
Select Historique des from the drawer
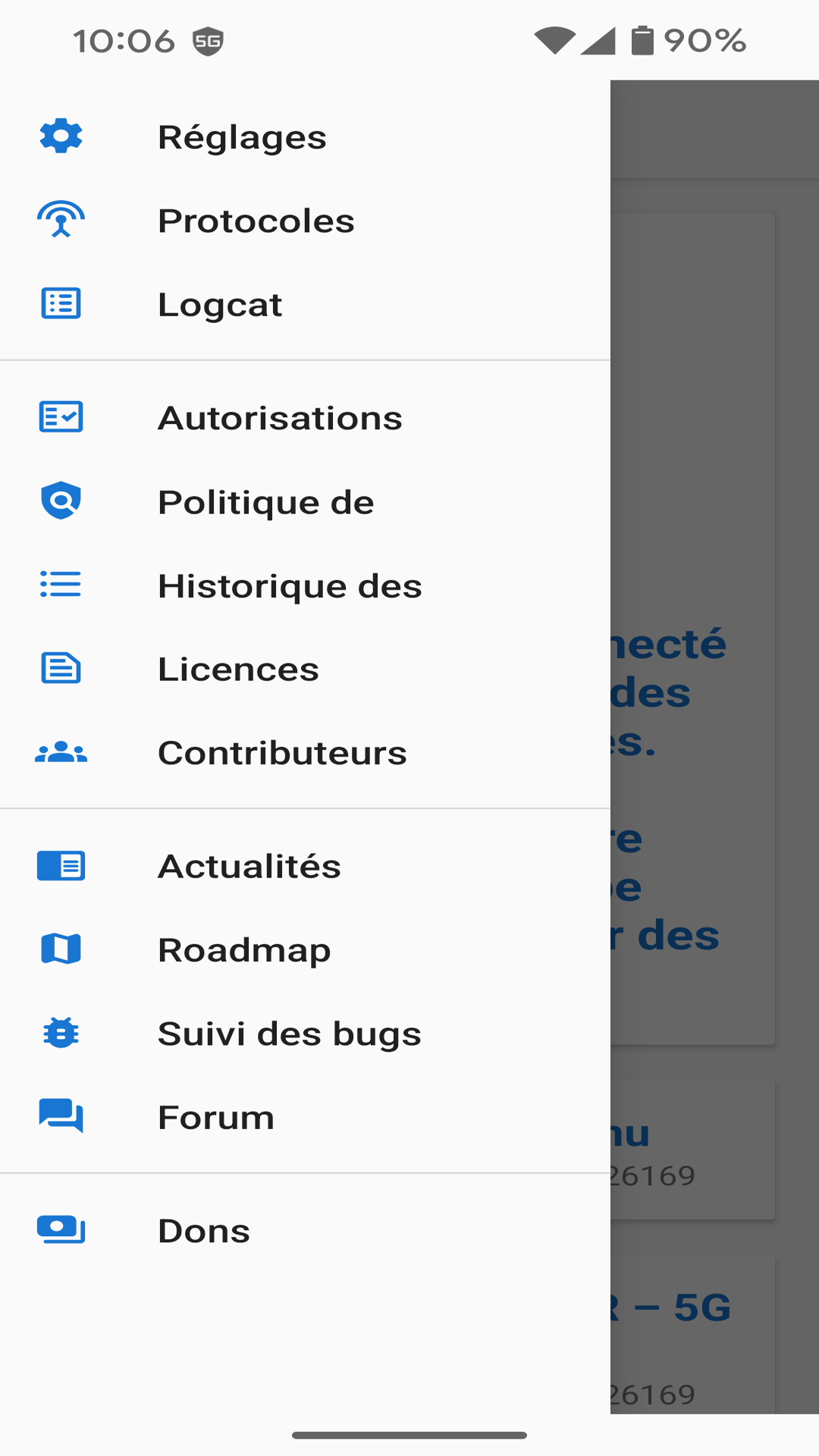pos(290,586)
